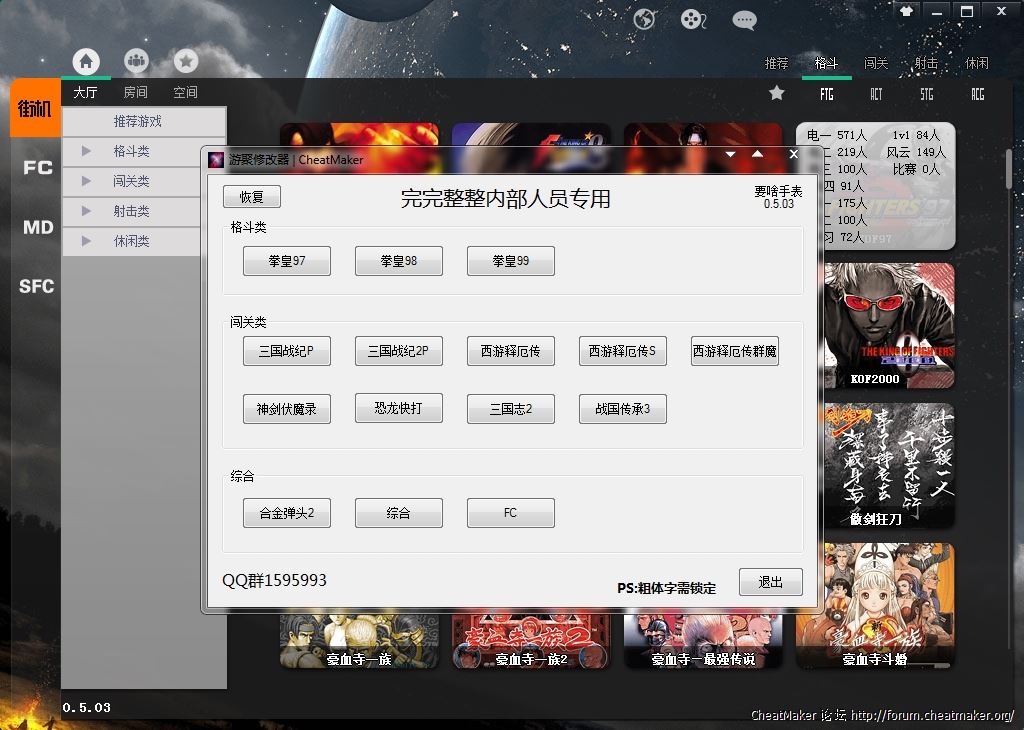Image resolution: width=1024 pixels, height=730 pixels.
Task: Click the 退出 exit button
Action: [770, 582]
